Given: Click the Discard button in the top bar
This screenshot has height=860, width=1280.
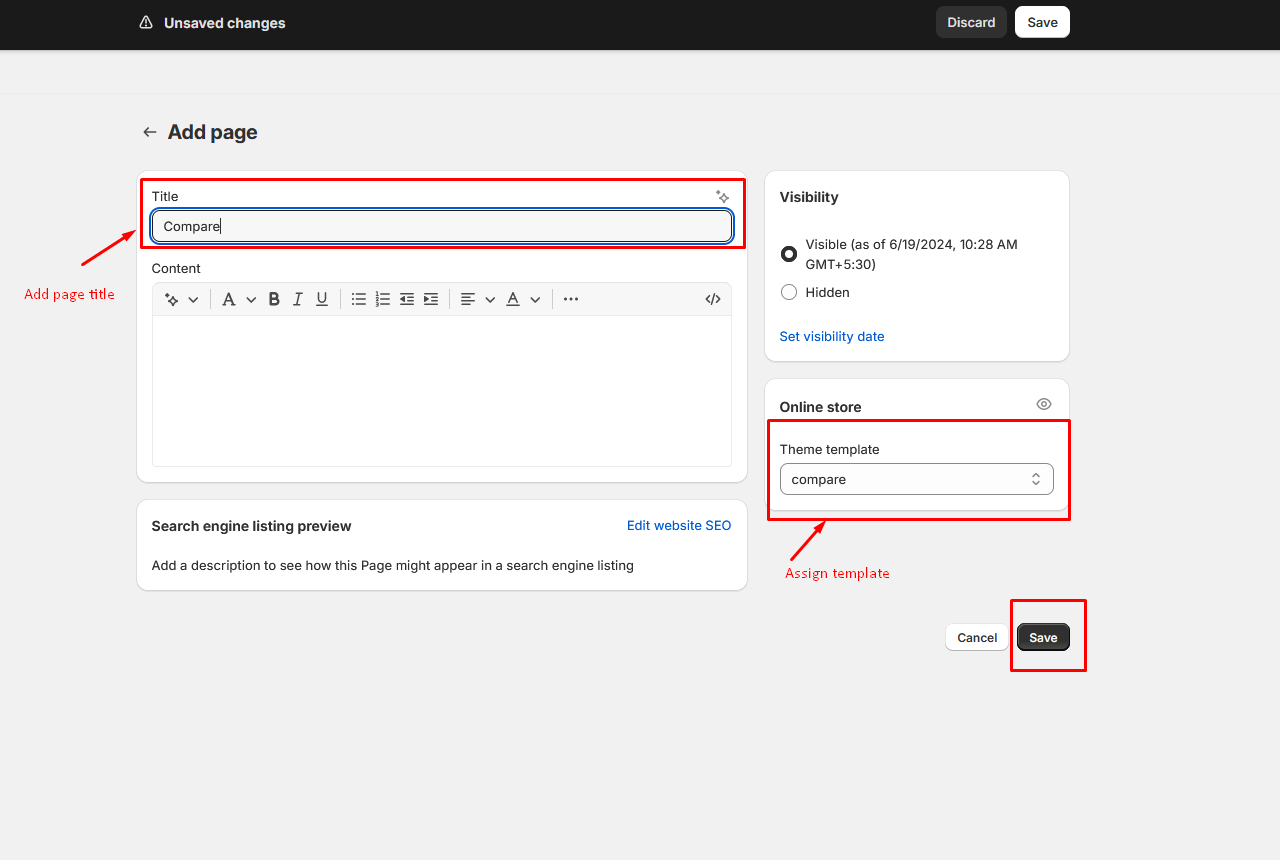Looking at the screenshot, I should pyautogui.click(x=971, y=22).
